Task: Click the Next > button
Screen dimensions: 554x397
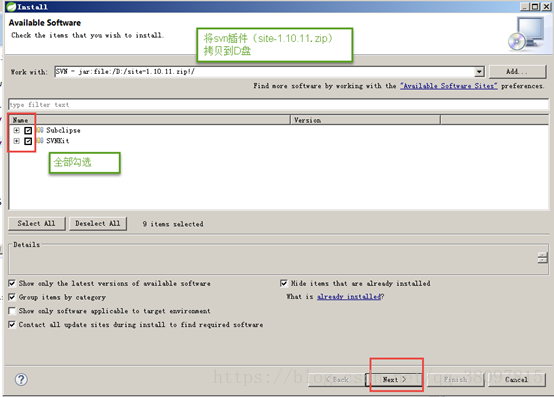Action: tap(394, 380)
